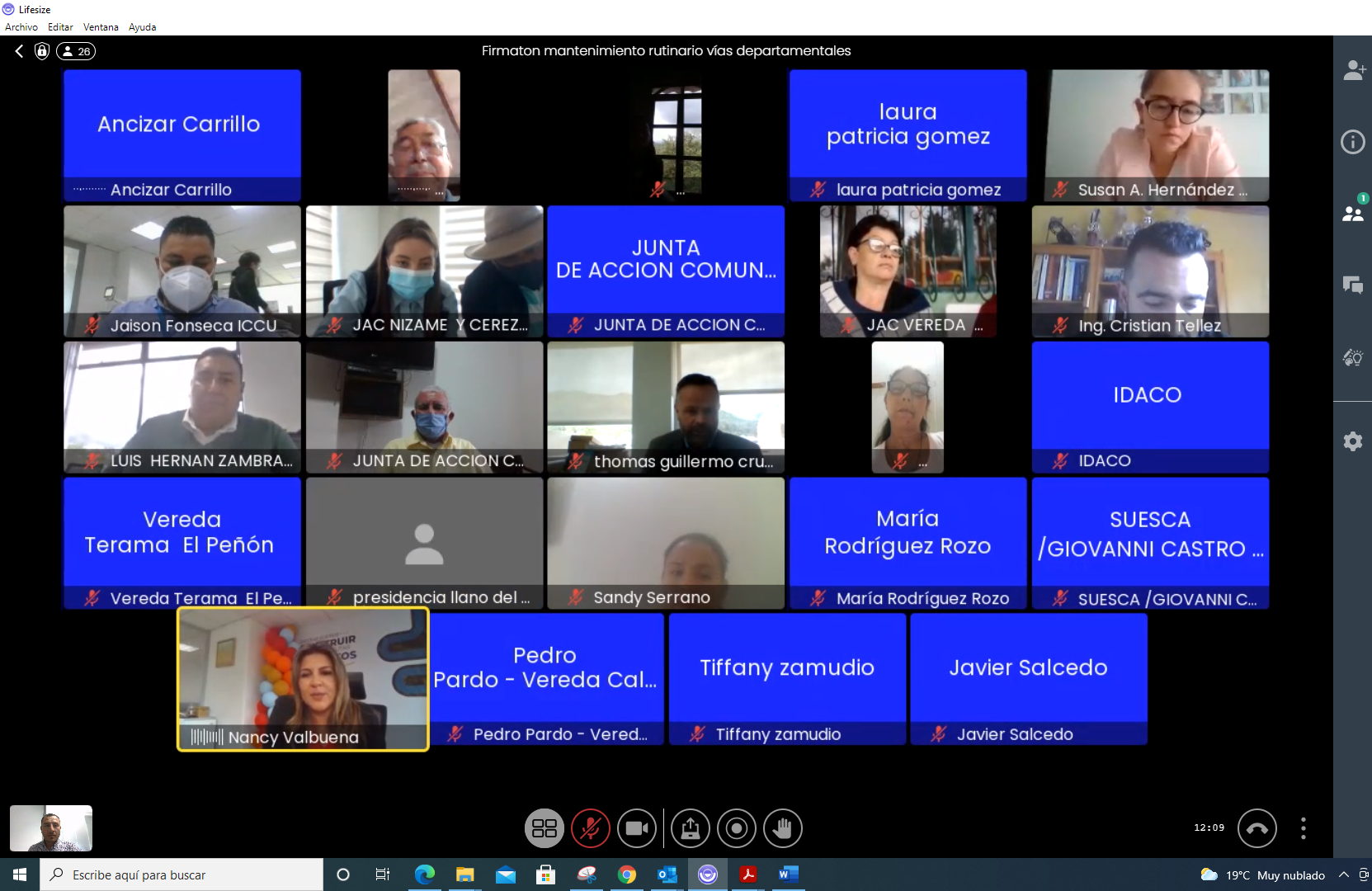Open Lifesize settings gear icon
1372x891 pixels.
1353,441
